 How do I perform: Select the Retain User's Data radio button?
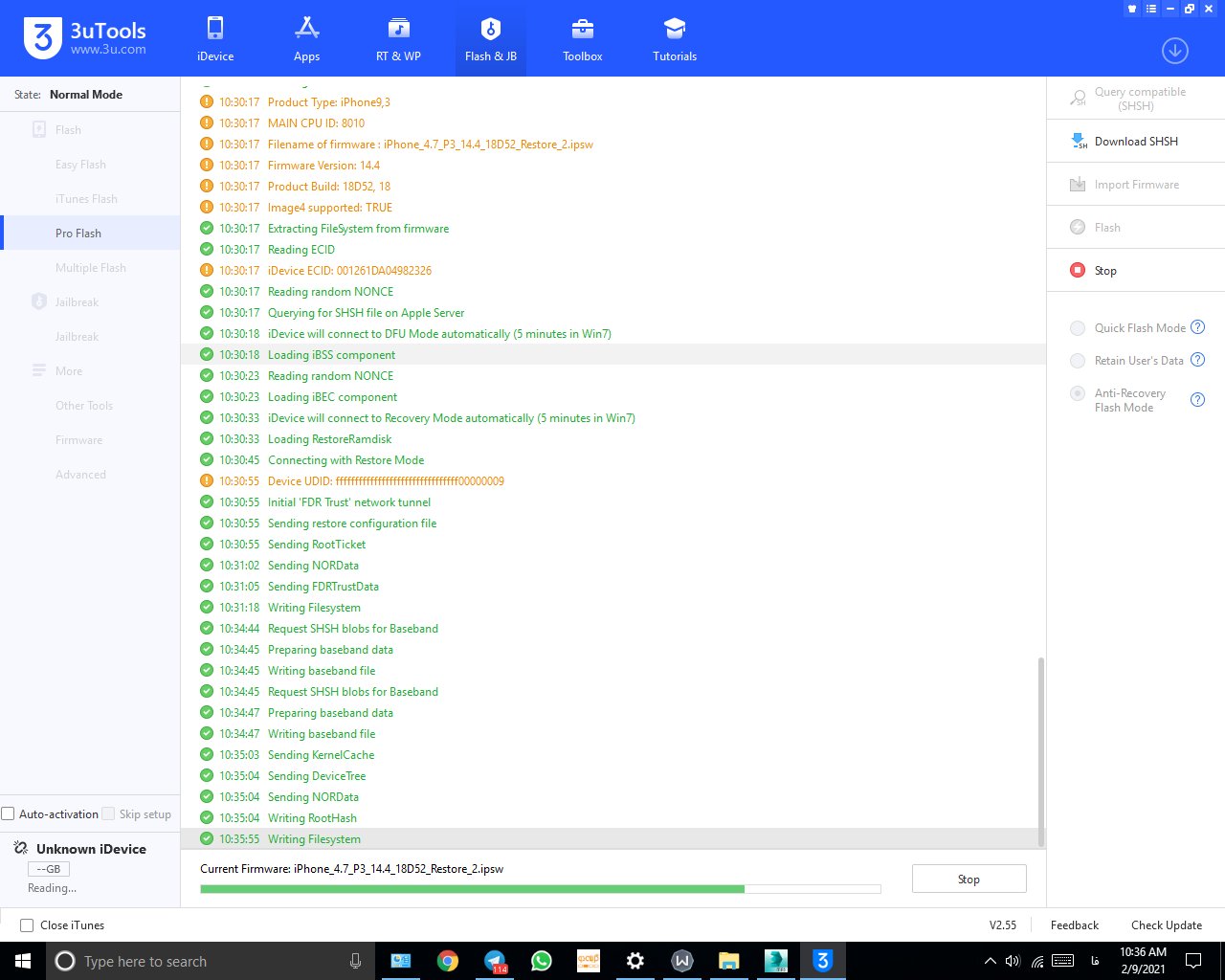coord(1078,361)
